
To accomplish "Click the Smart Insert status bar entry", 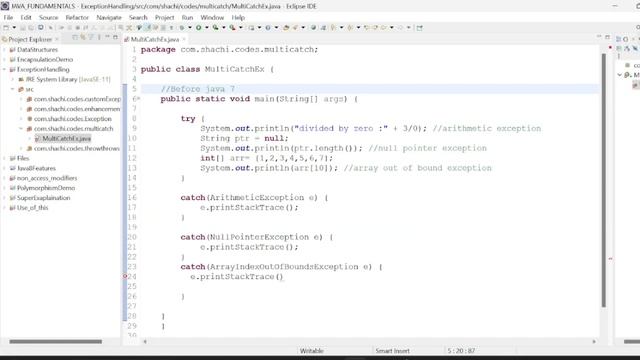I will point(392,351).
